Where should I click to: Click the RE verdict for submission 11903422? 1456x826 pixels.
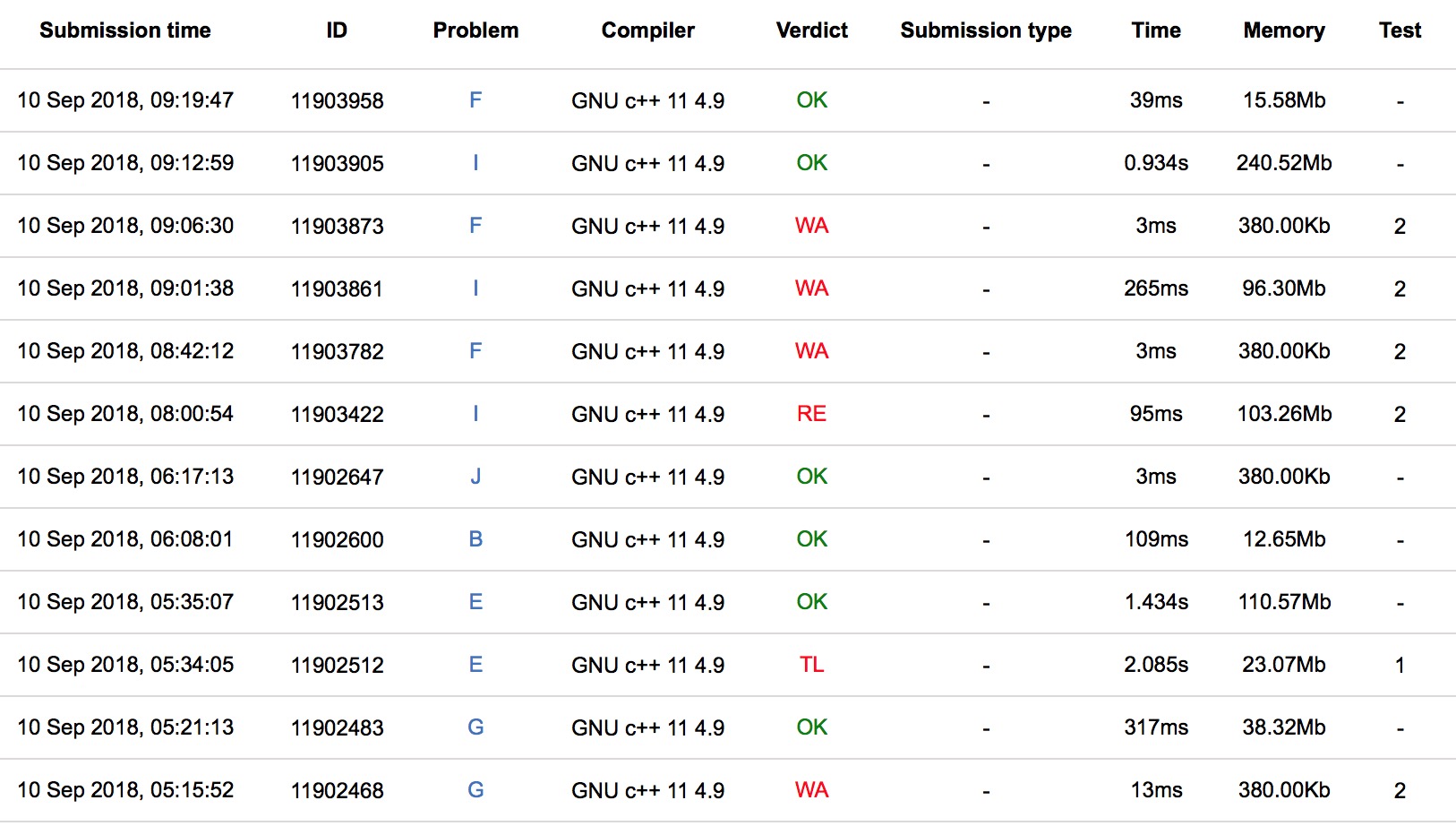[811, 414]
